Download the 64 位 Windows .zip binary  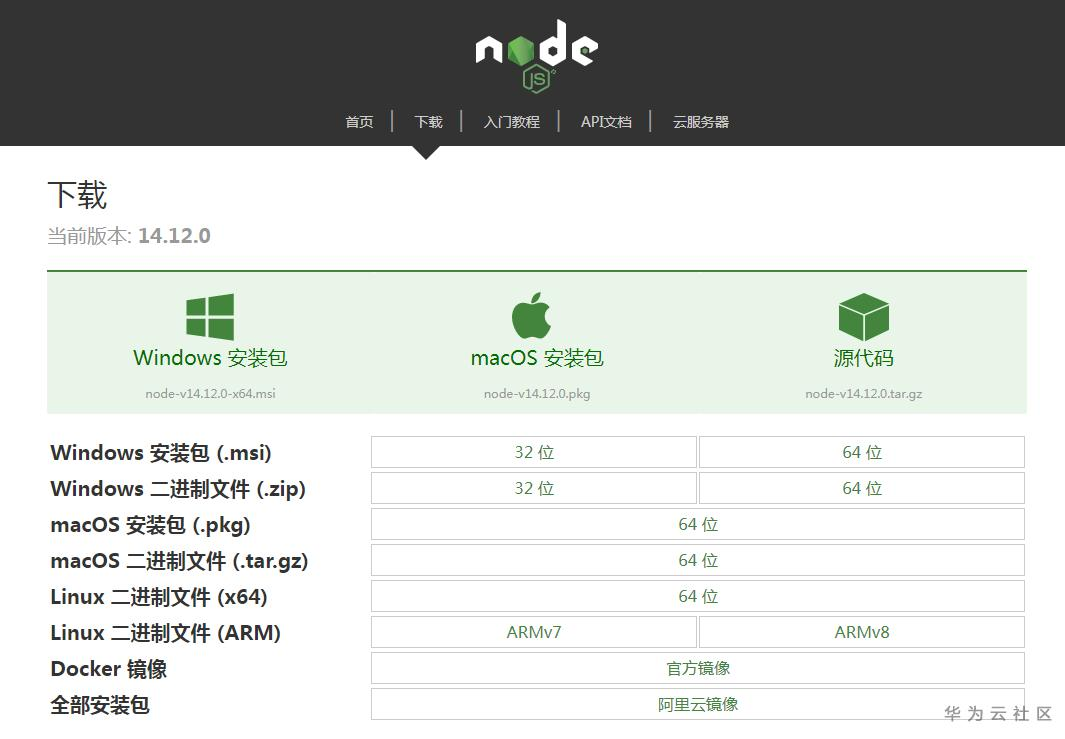coord(862,488)
